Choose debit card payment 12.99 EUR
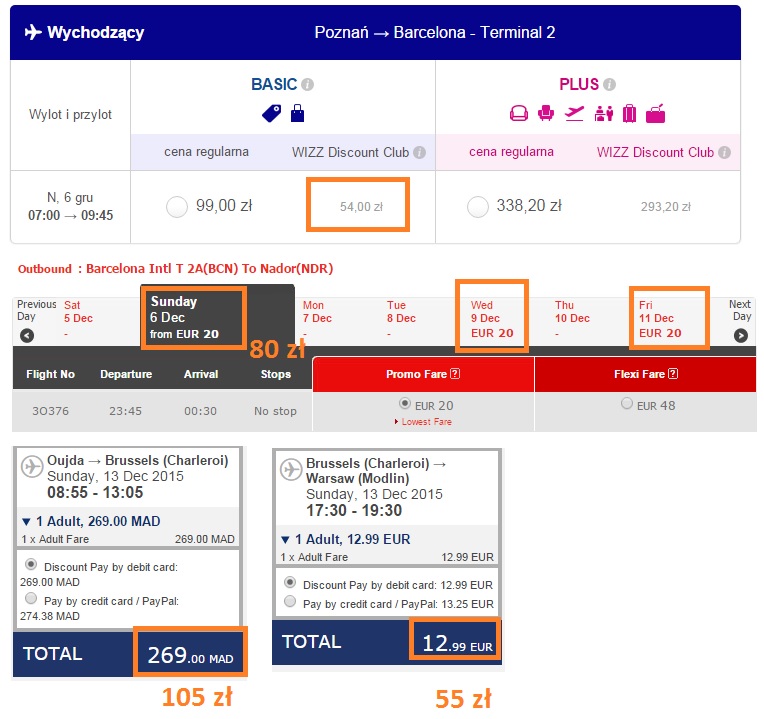Viewport: 764px width, 719px height. click(x=290, y=582)
